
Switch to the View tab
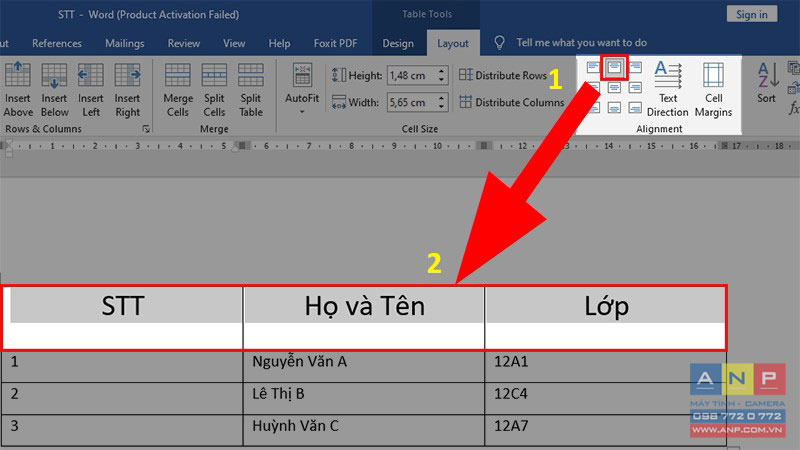pos(234,43)
